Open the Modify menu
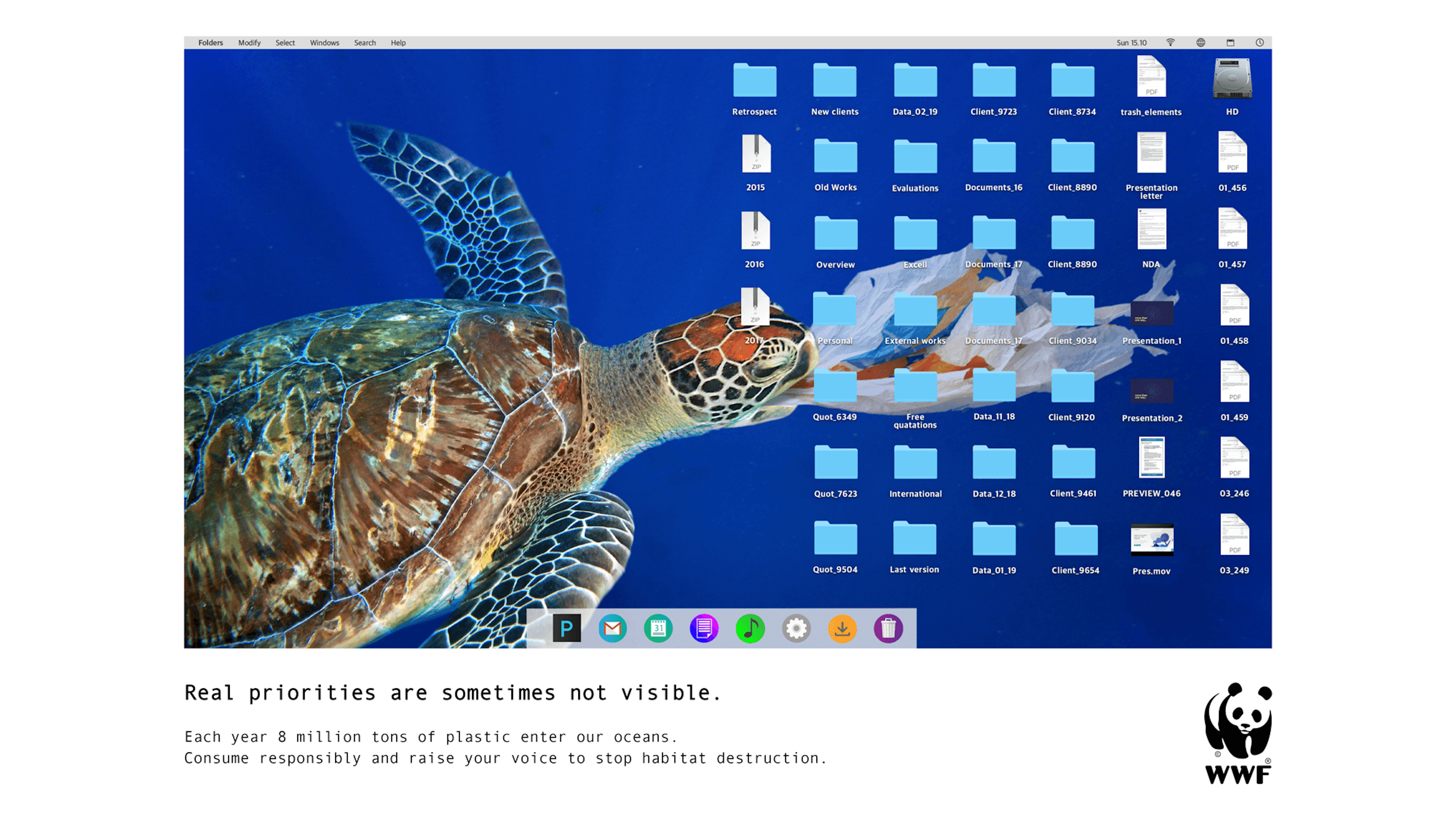This screenshot has height=819, width=1456. [249, 42]
